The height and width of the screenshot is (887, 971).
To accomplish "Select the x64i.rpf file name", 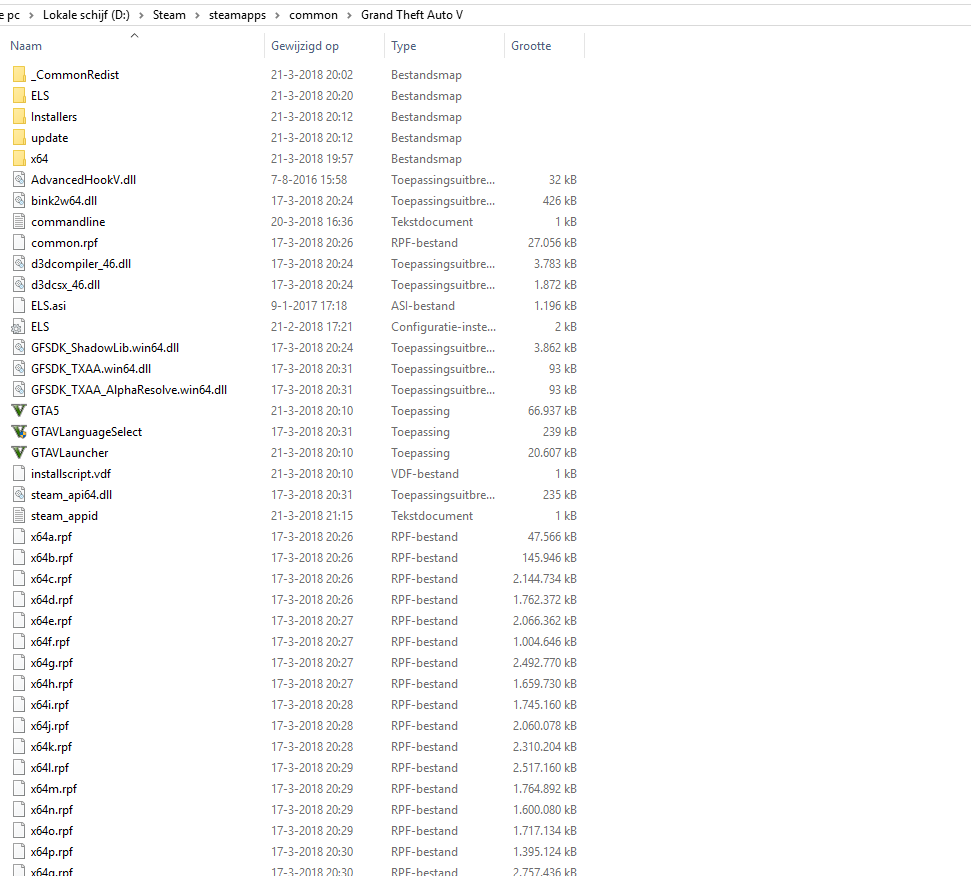I will (x=50, y=705).
